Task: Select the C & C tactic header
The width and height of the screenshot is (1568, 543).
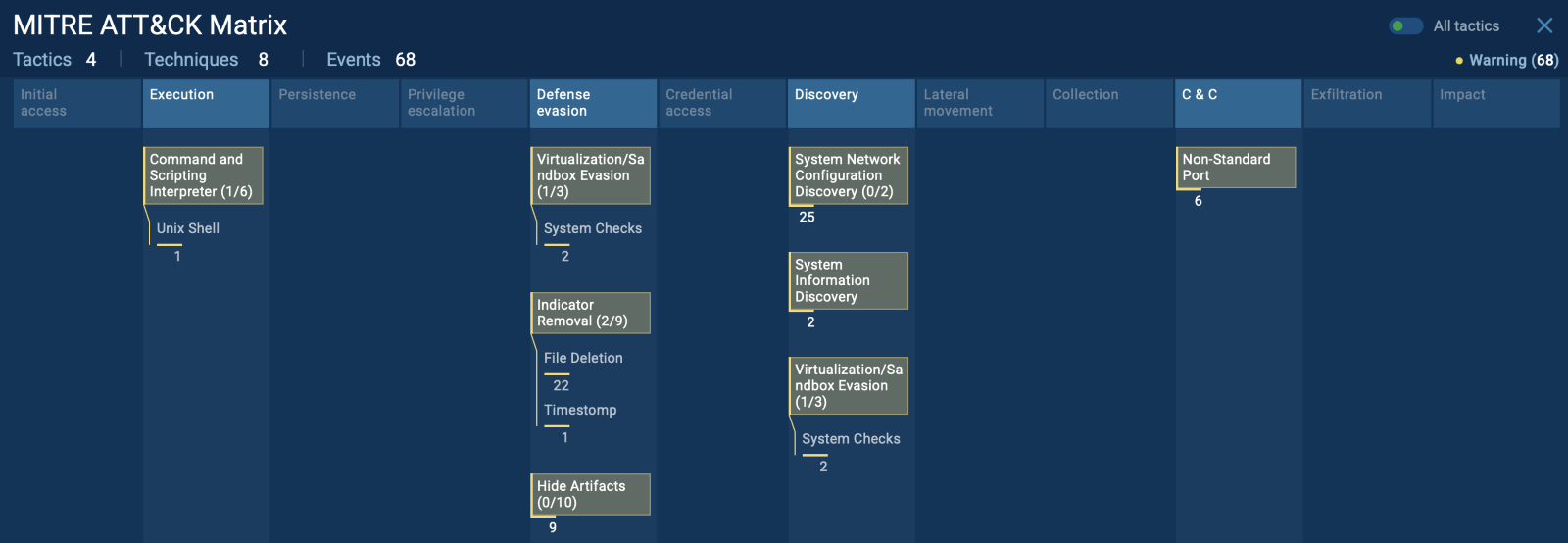Action: (x=1238, y=103)
